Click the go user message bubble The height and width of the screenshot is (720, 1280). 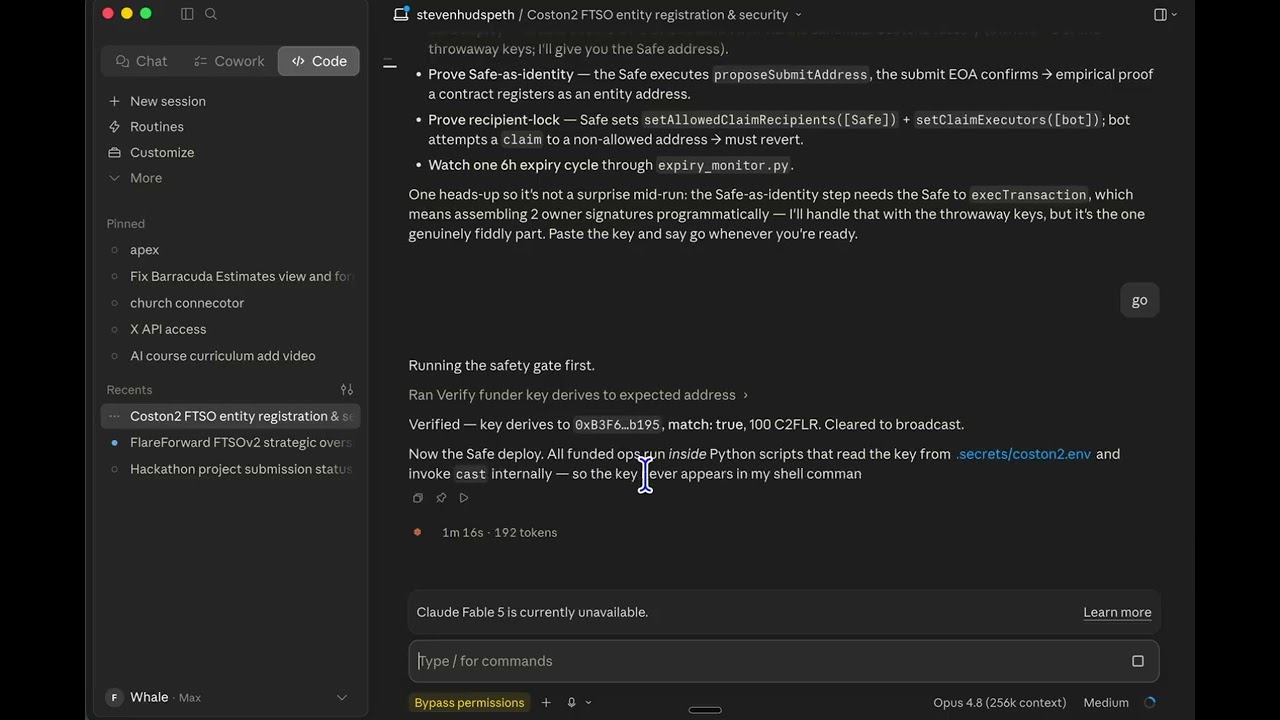tap(1139, 301)
